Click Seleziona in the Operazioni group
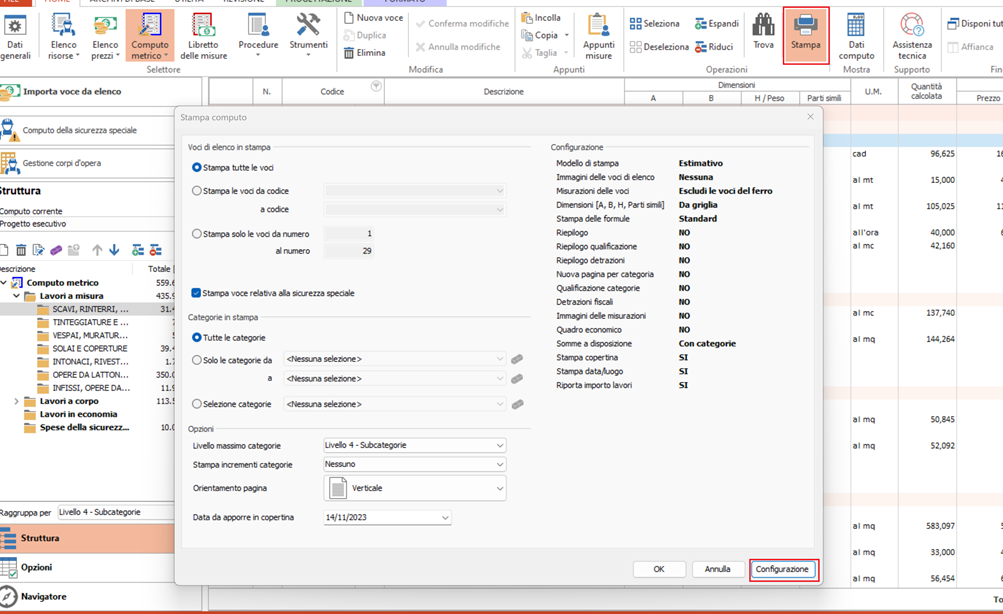Image resolution: width=1003 pixels, height=614 pixels. pyautogui.click(x=654, y=24)
